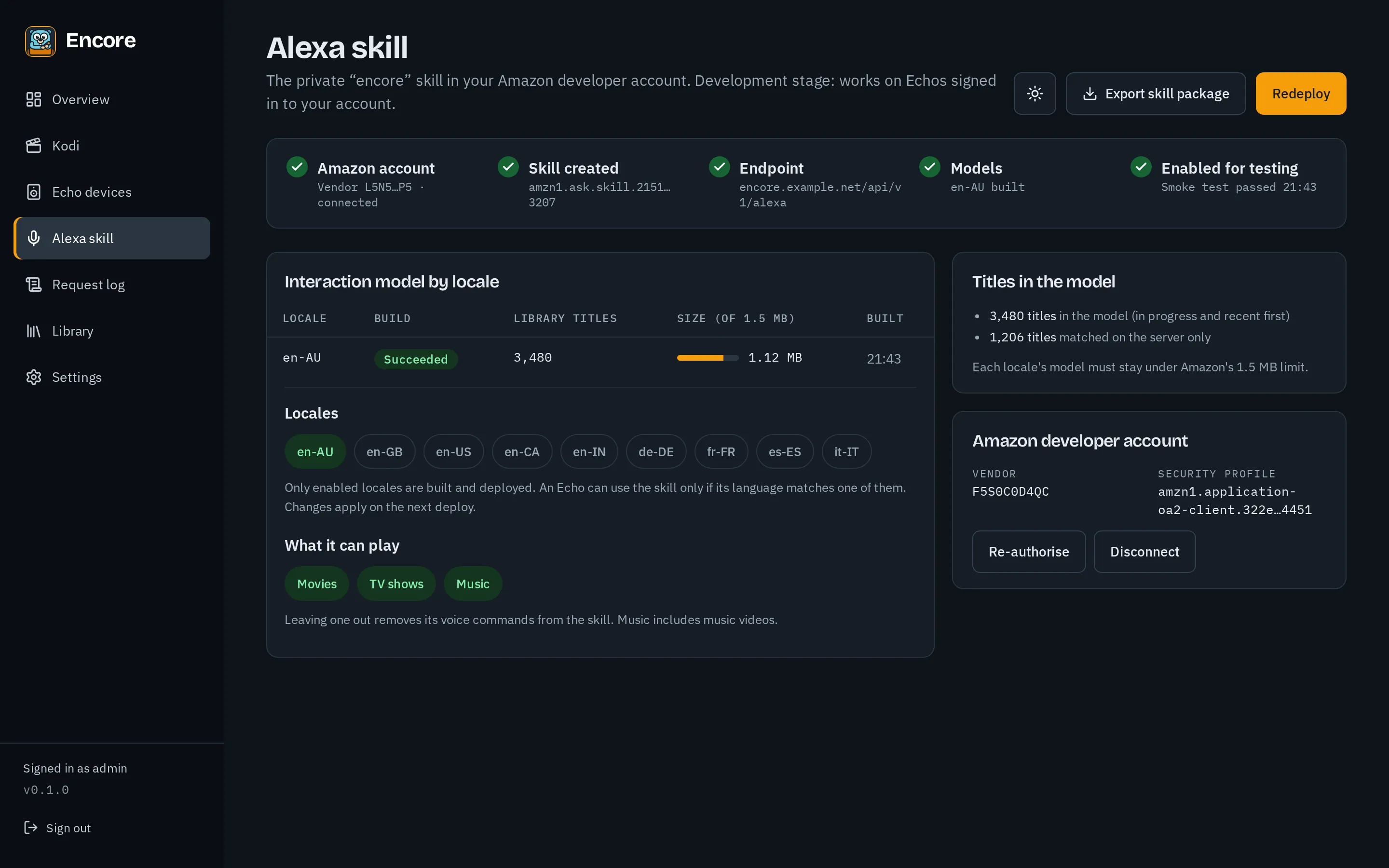The height and width of the screenshot is (868, 1389).
Task: Toggle the Movies playback chip
Action: (317, 584)
